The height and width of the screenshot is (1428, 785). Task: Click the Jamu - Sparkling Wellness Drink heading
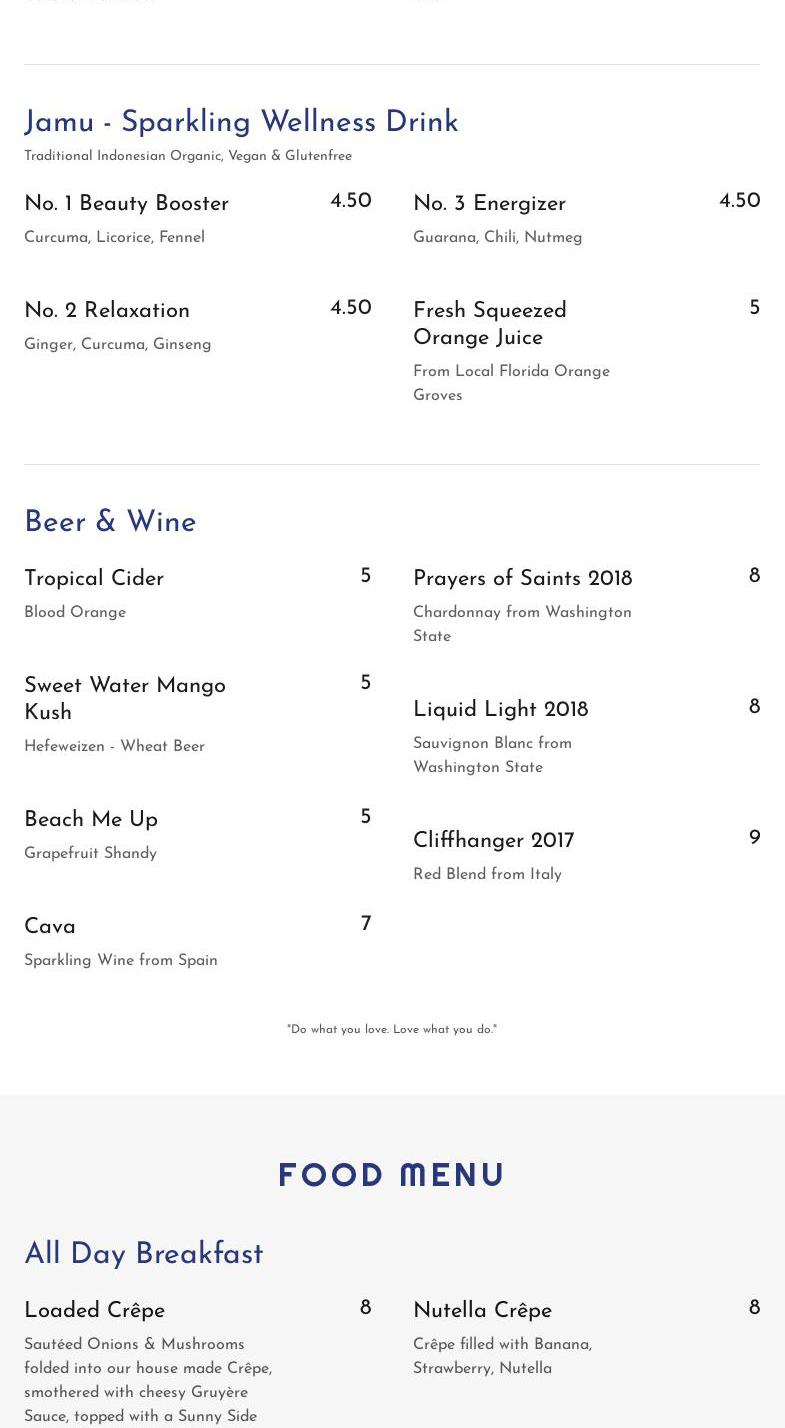pyautogui.click(x=241, y=123)
